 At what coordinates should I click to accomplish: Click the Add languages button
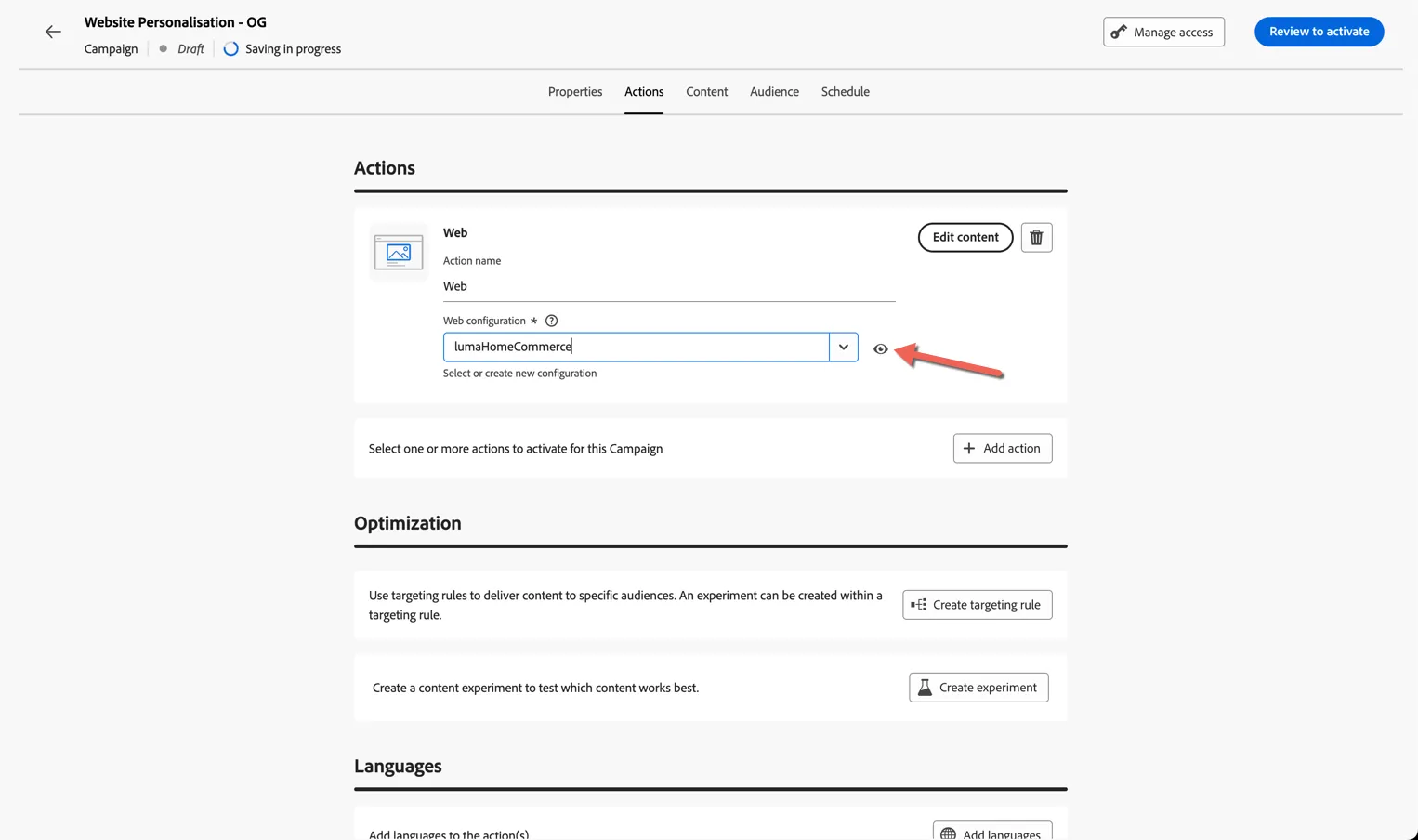click(x=992, y=833)
